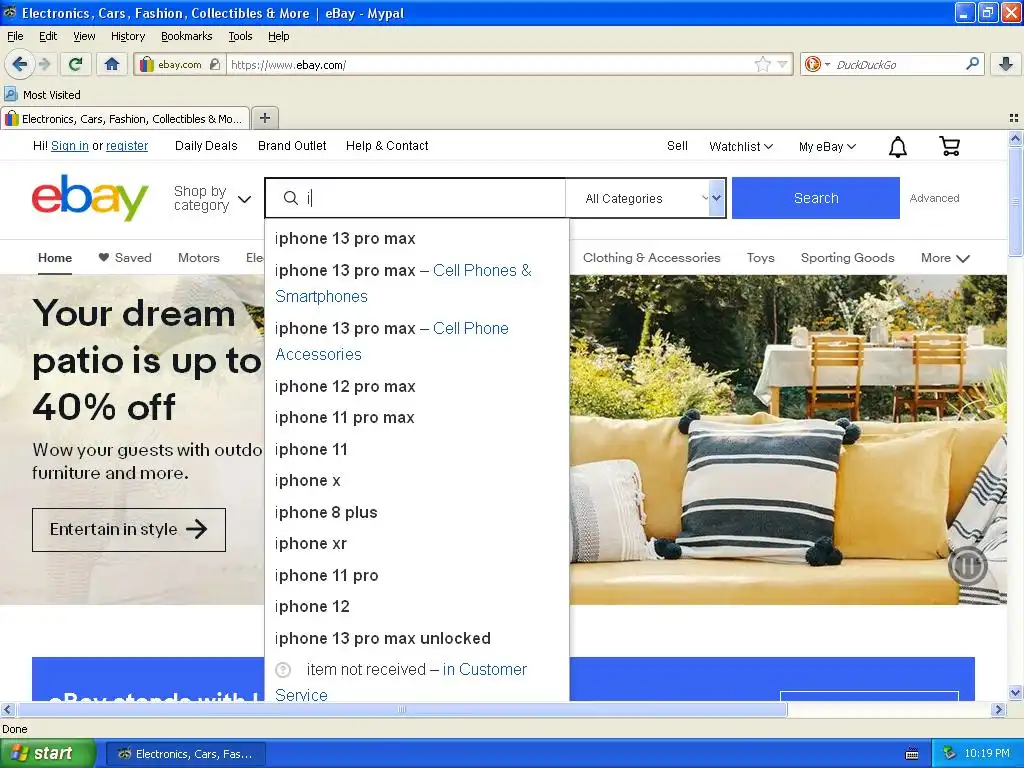Open the Edit menu
The width and height of the screenshot is (1024, 768).
[x=48, y=36]
